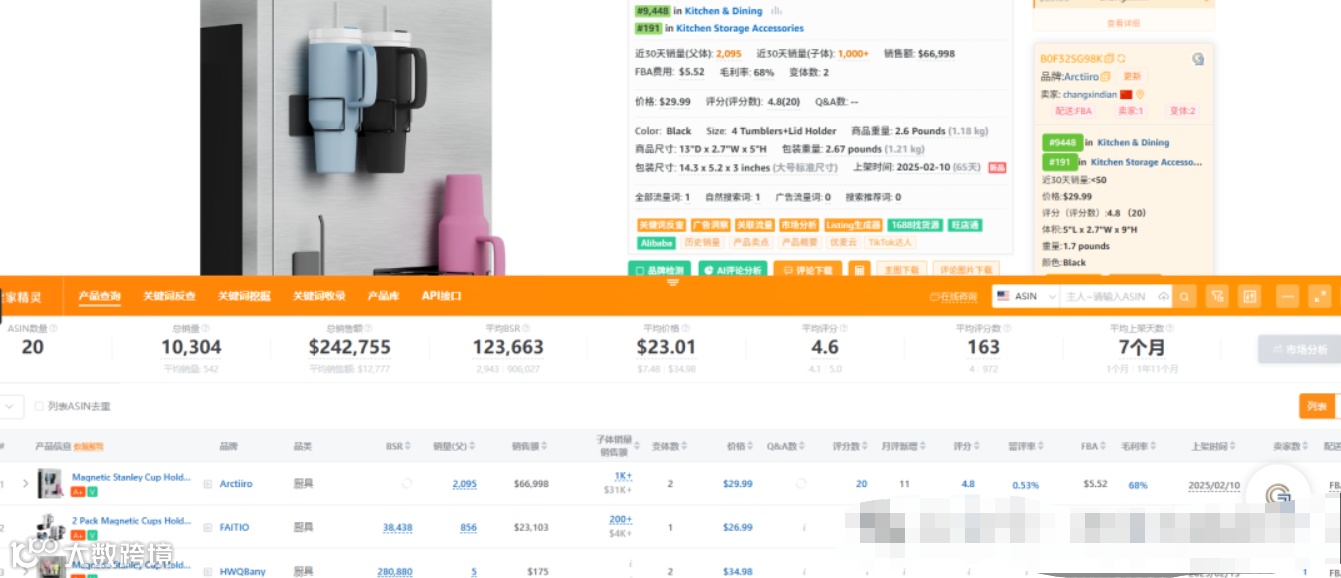Click the Listing生成器 tag
The width and height of the screenshot is (1341, 578).
pyautogui.click(x=853, y=225)
